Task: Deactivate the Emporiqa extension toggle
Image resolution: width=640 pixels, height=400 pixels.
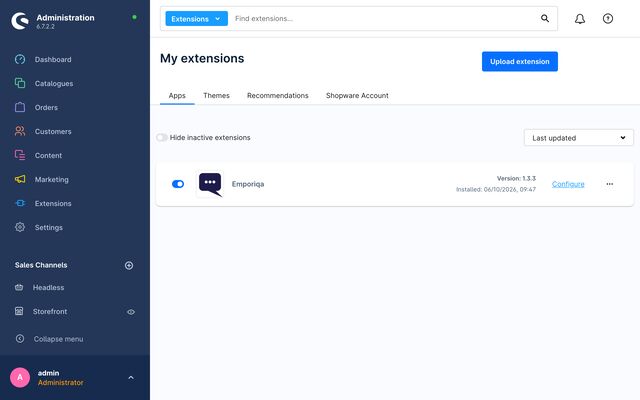Action: tap(178, 184)
